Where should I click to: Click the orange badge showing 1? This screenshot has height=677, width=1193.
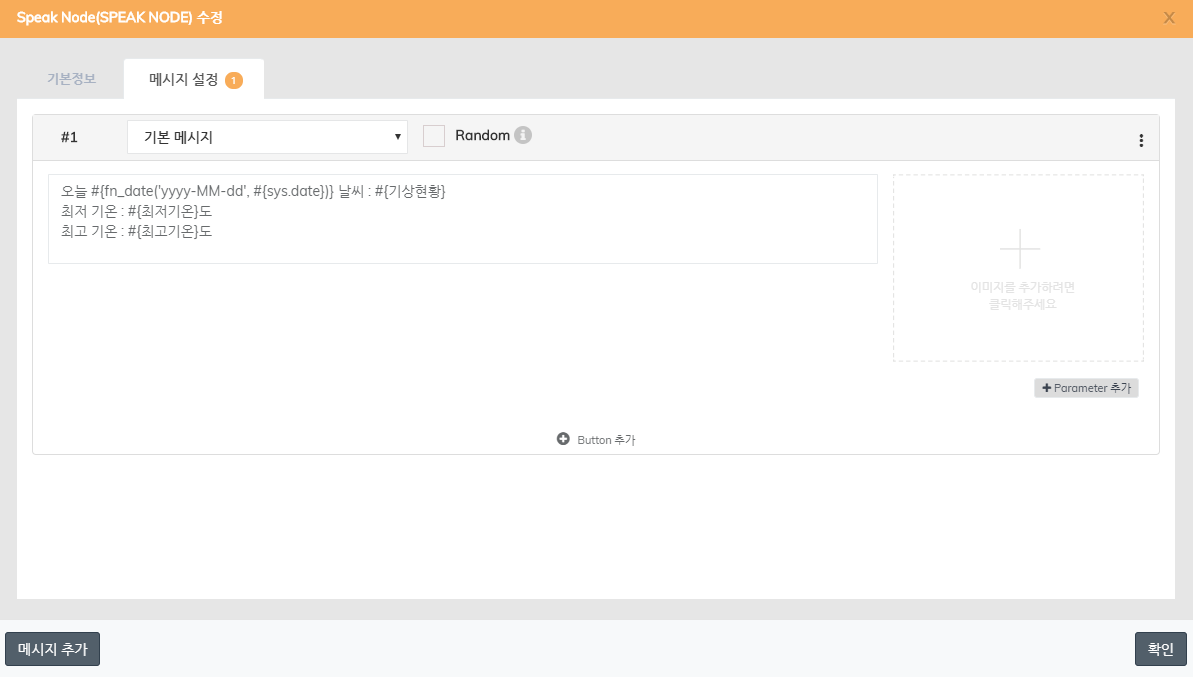(x=234, y=80)
